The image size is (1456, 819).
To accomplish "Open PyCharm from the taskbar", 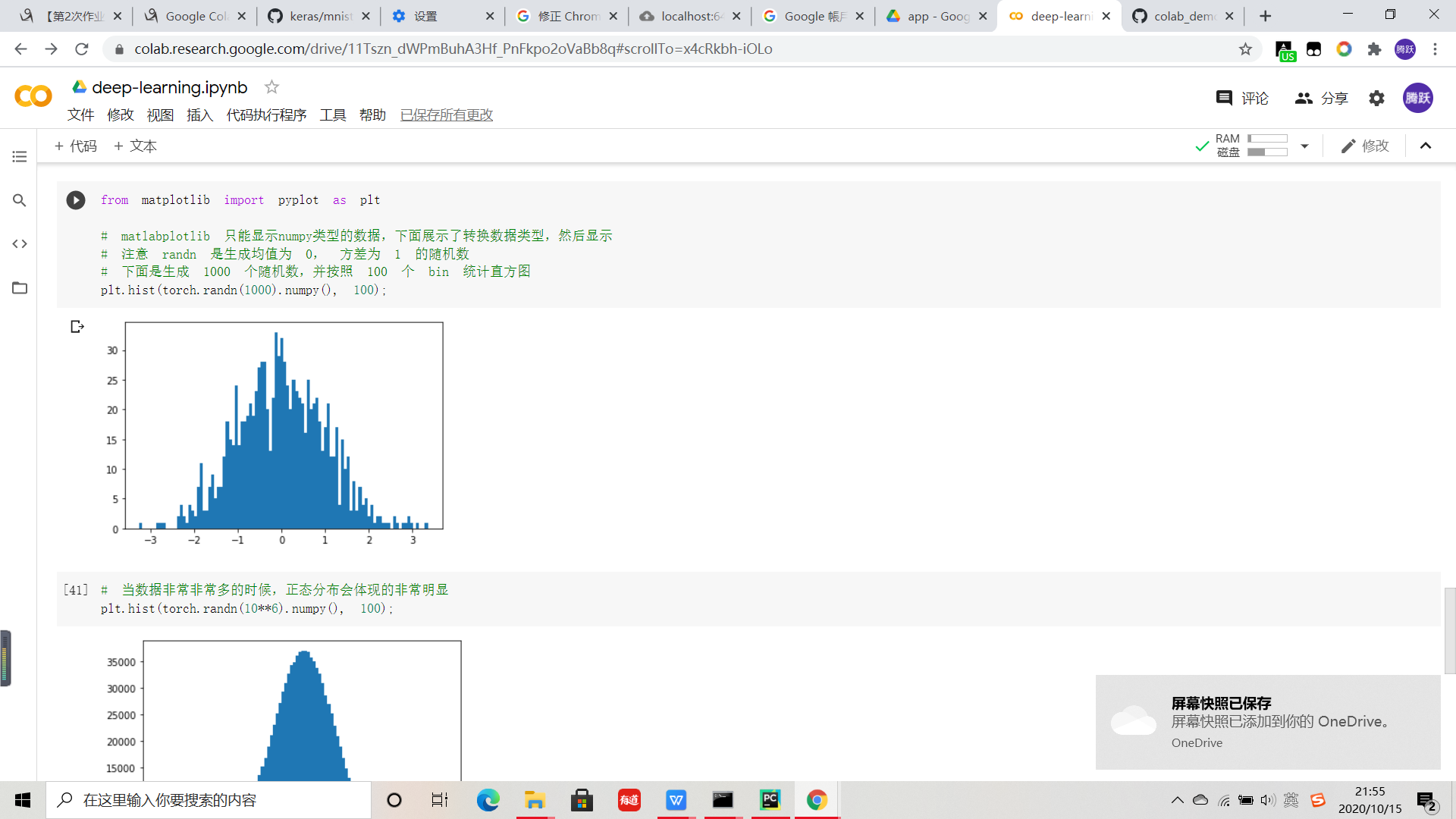I will click(x=770, y=799).
